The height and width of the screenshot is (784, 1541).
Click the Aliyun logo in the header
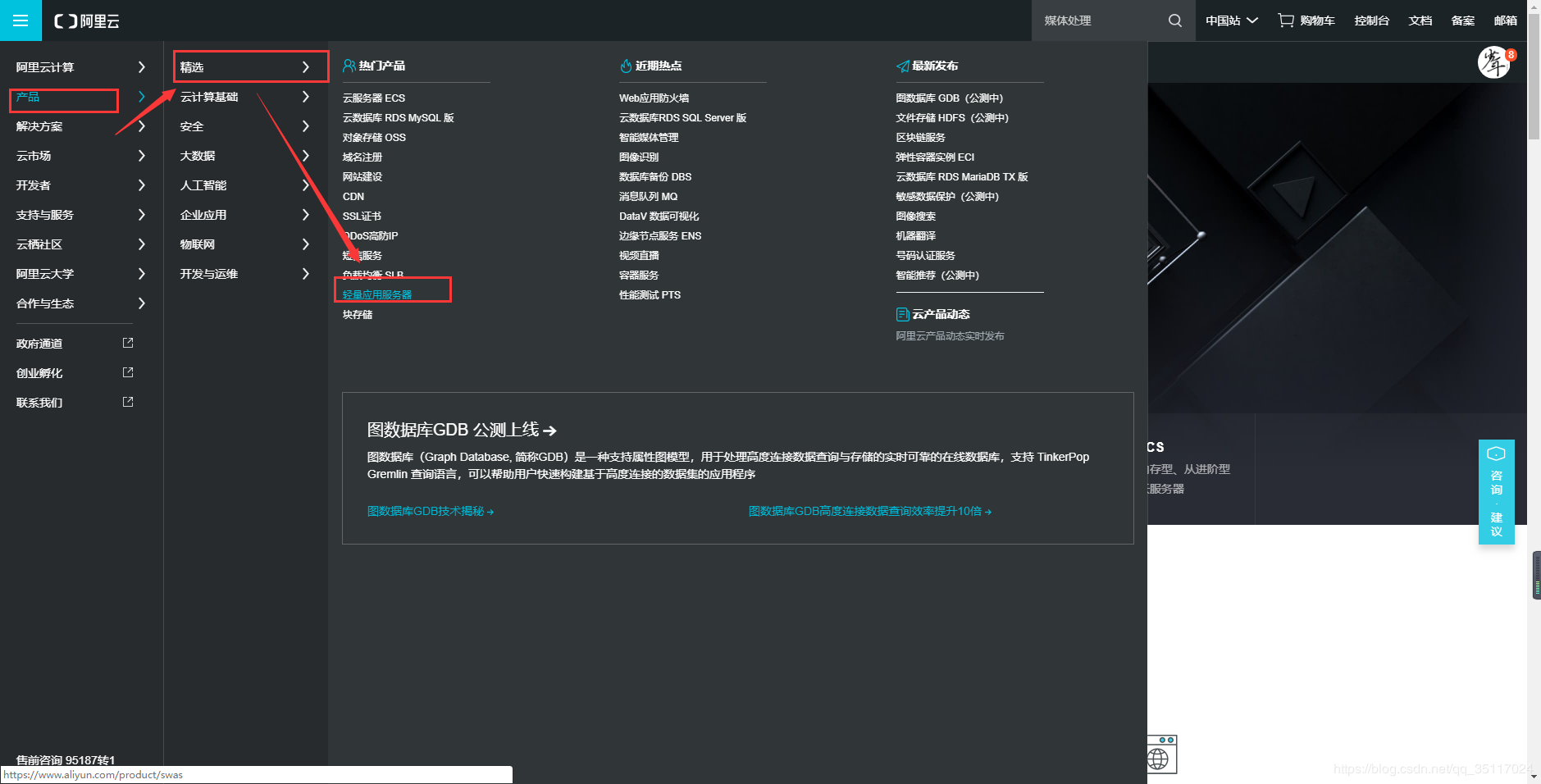(x=84, y=21)
